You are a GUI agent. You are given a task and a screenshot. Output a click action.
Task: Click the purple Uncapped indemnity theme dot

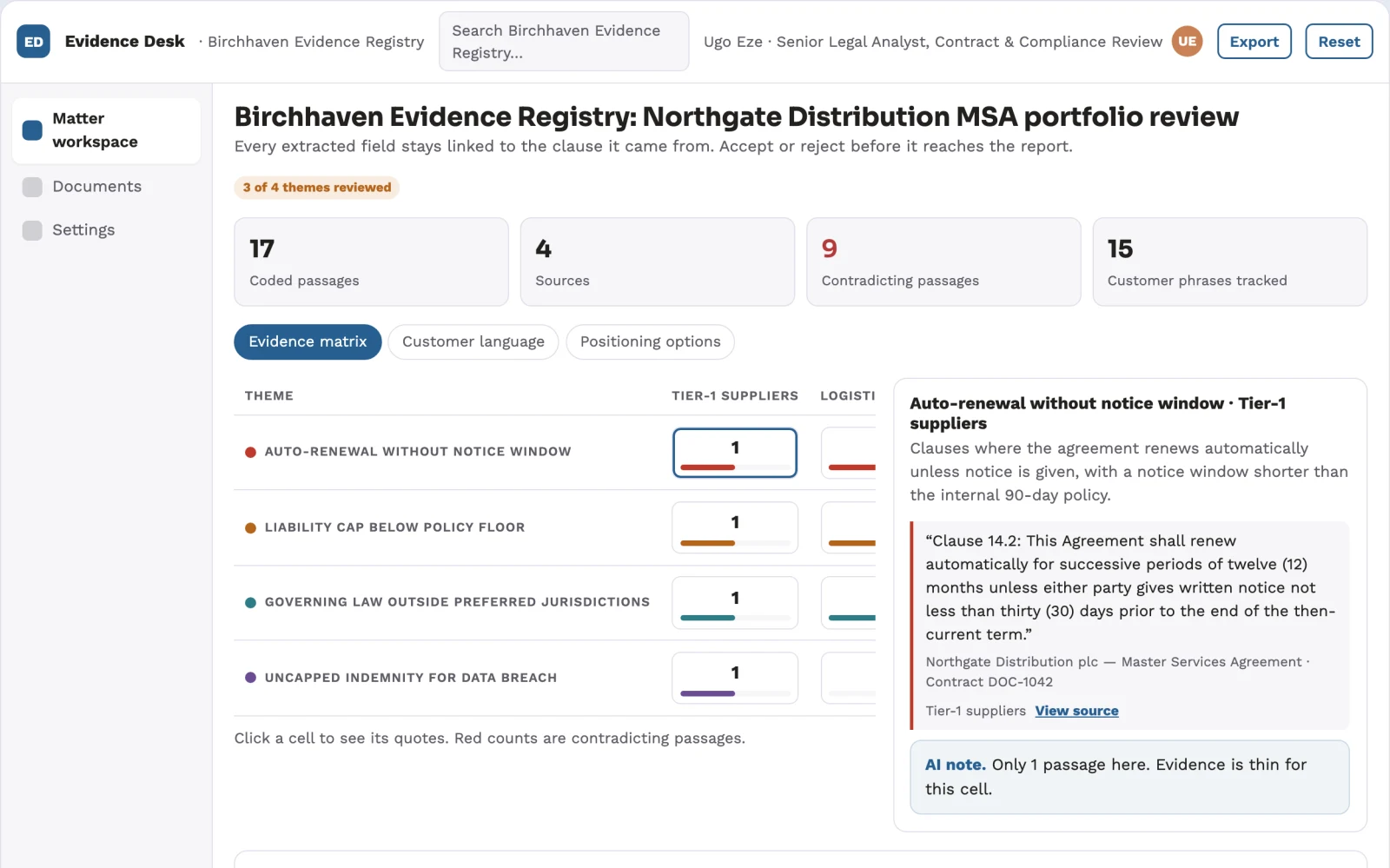coord(250,678)
